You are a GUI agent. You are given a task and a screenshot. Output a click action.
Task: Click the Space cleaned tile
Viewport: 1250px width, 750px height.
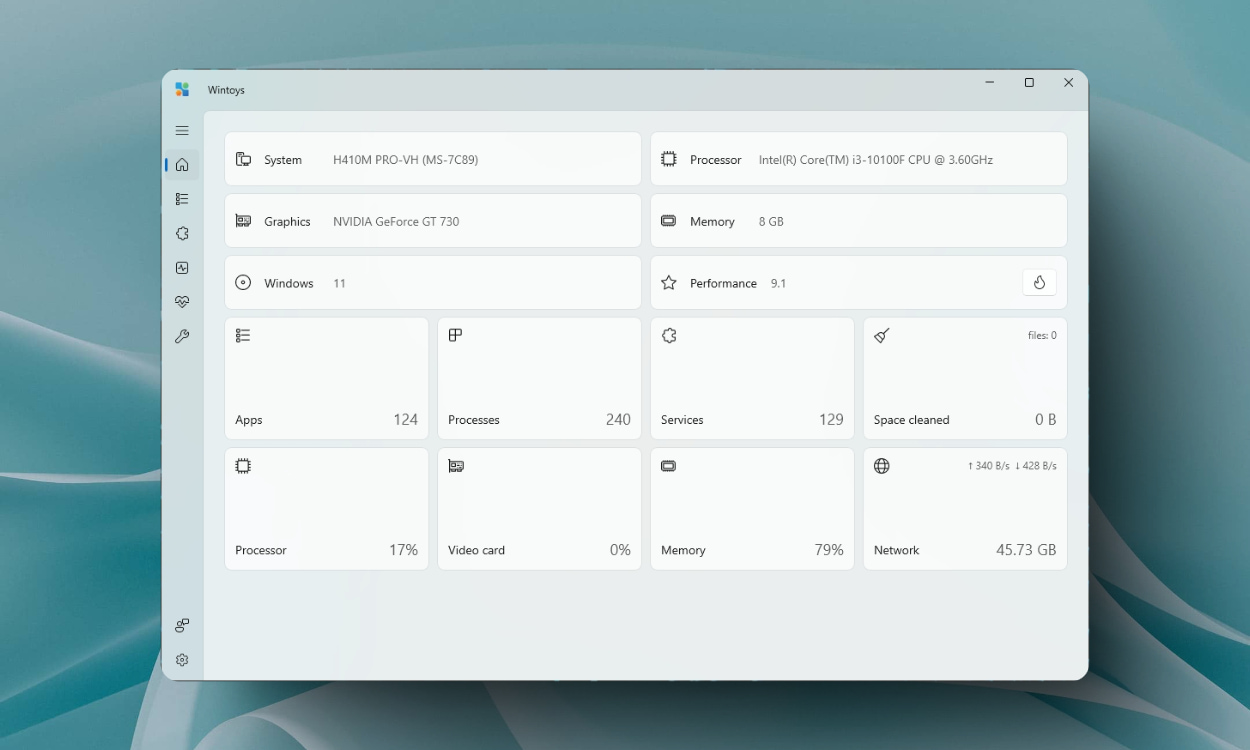pyautogui.click(x=965, y=379)
